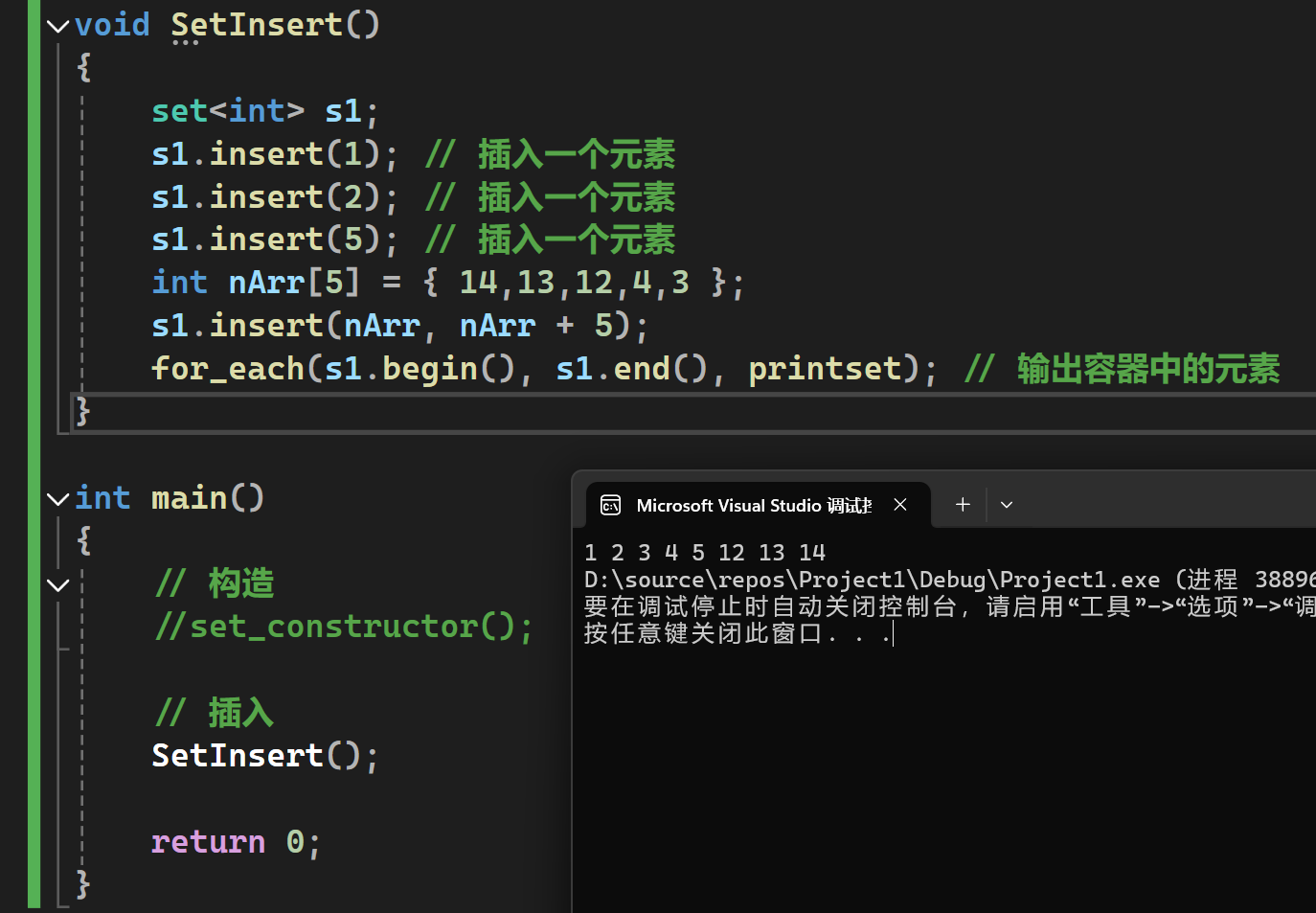1316x913 pixels.
Task: Click the nArr[5] array declaration
Action: click(x=293, y=283)
